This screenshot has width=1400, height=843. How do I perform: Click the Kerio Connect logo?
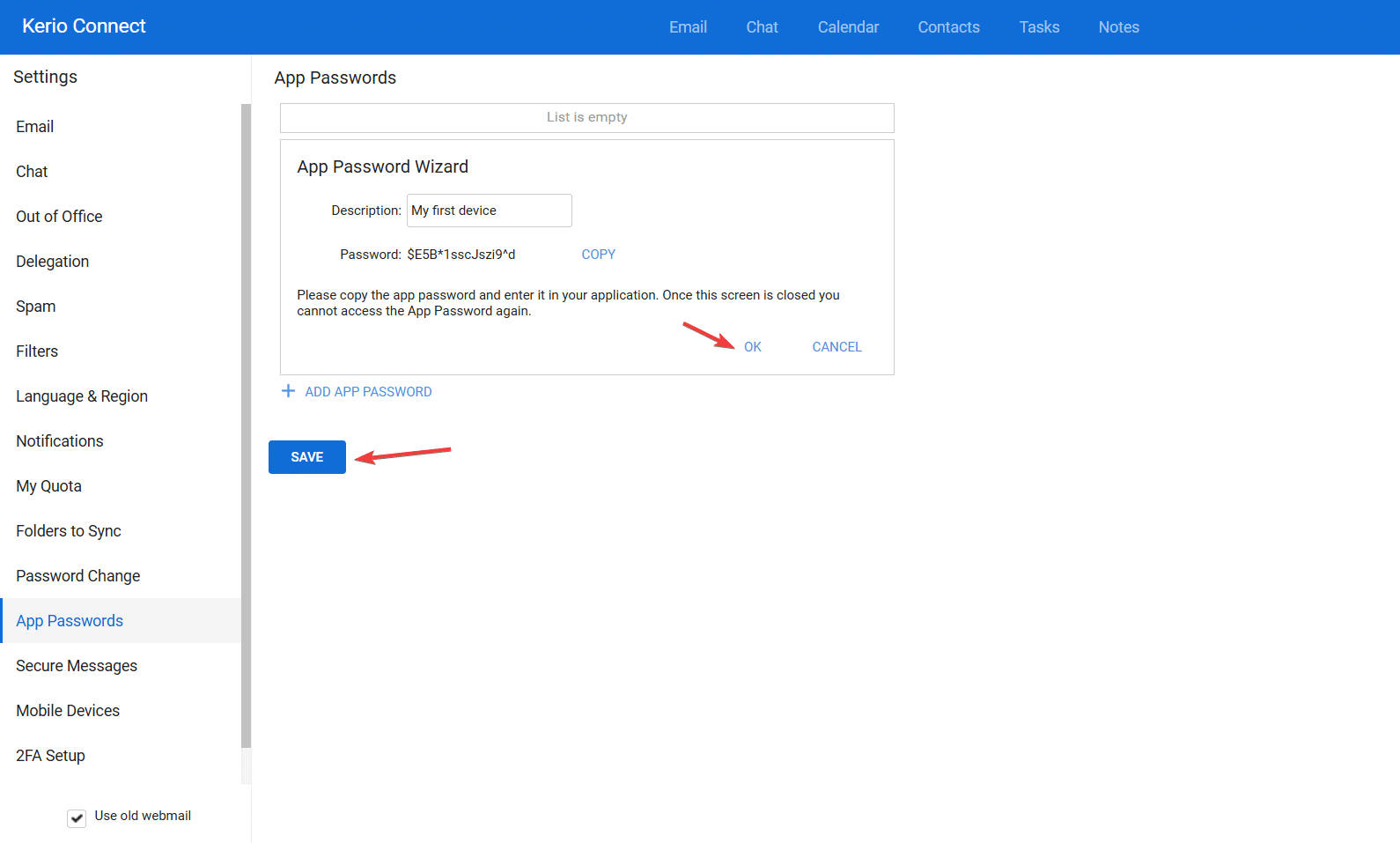click(x=84, y=26)
